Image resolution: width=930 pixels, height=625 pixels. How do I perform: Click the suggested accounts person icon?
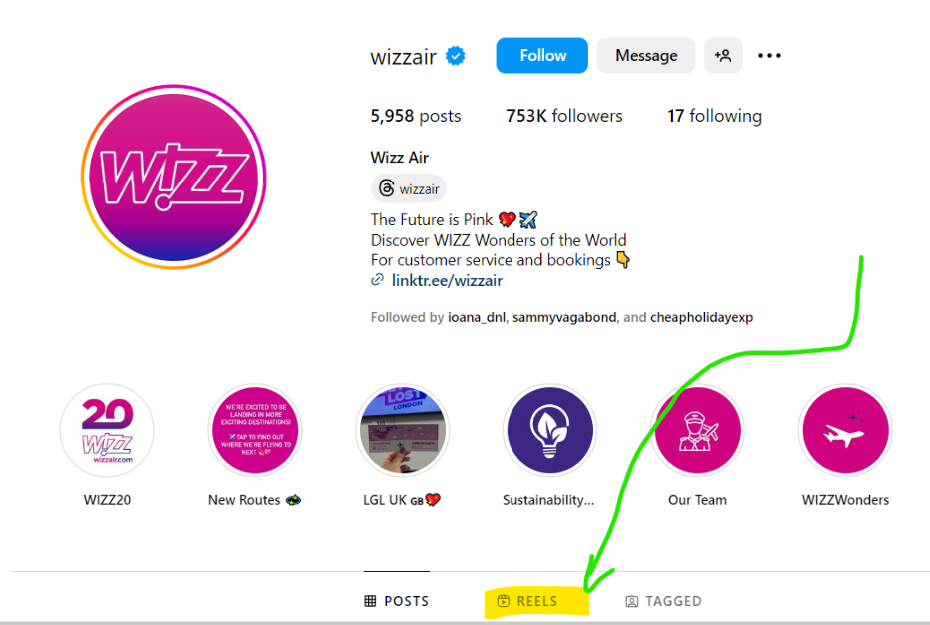(x=723, y=55)
